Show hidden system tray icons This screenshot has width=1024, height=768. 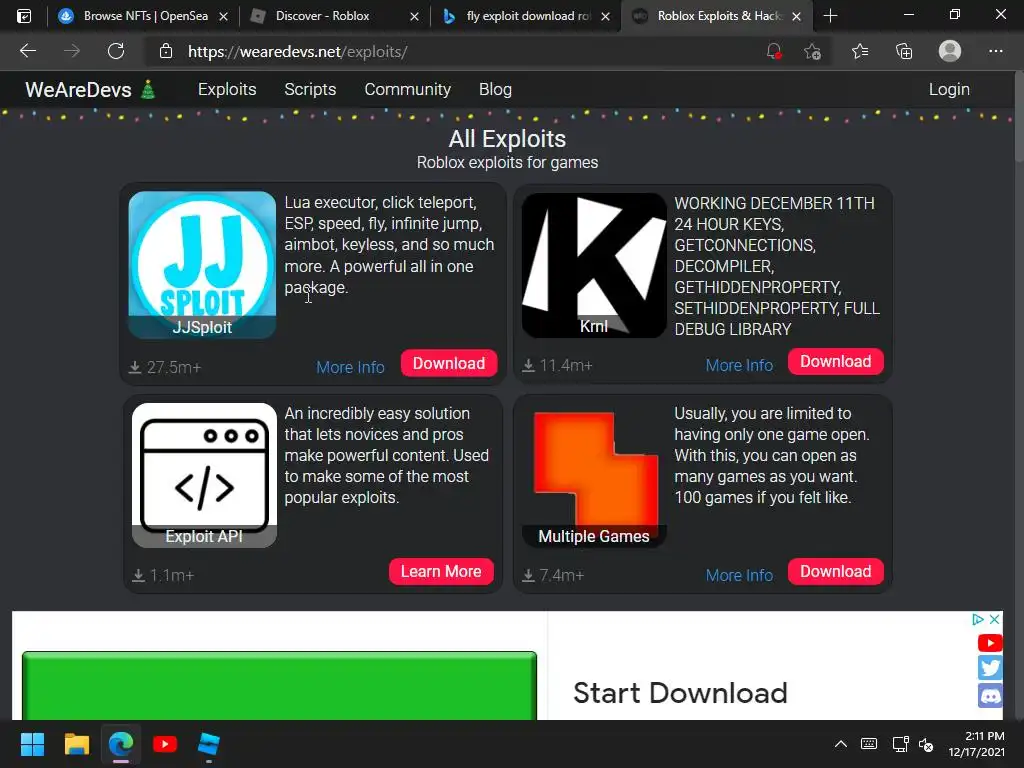click(x=840, y=744)
